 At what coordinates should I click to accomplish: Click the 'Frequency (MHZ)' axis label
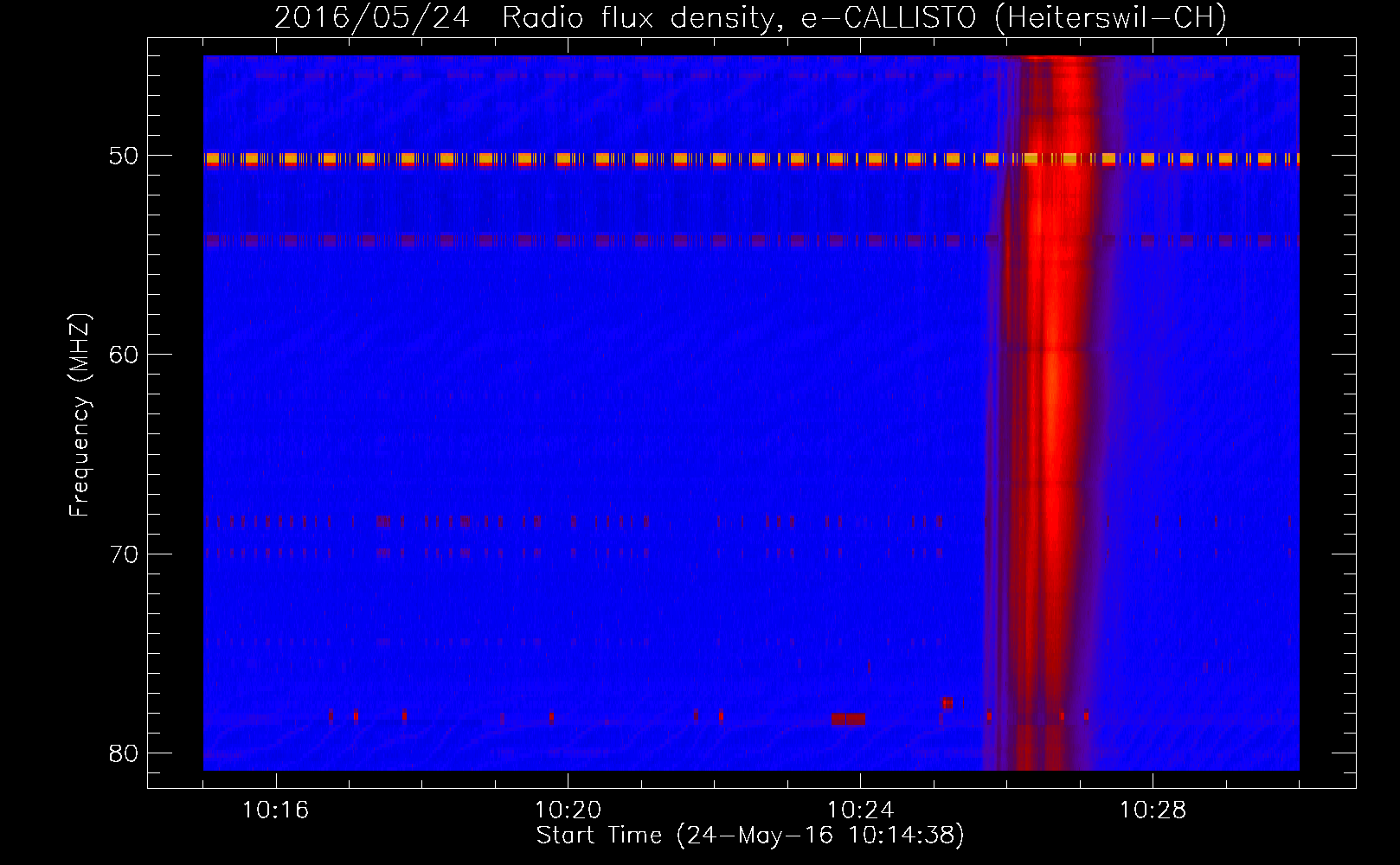pos(80,415)
